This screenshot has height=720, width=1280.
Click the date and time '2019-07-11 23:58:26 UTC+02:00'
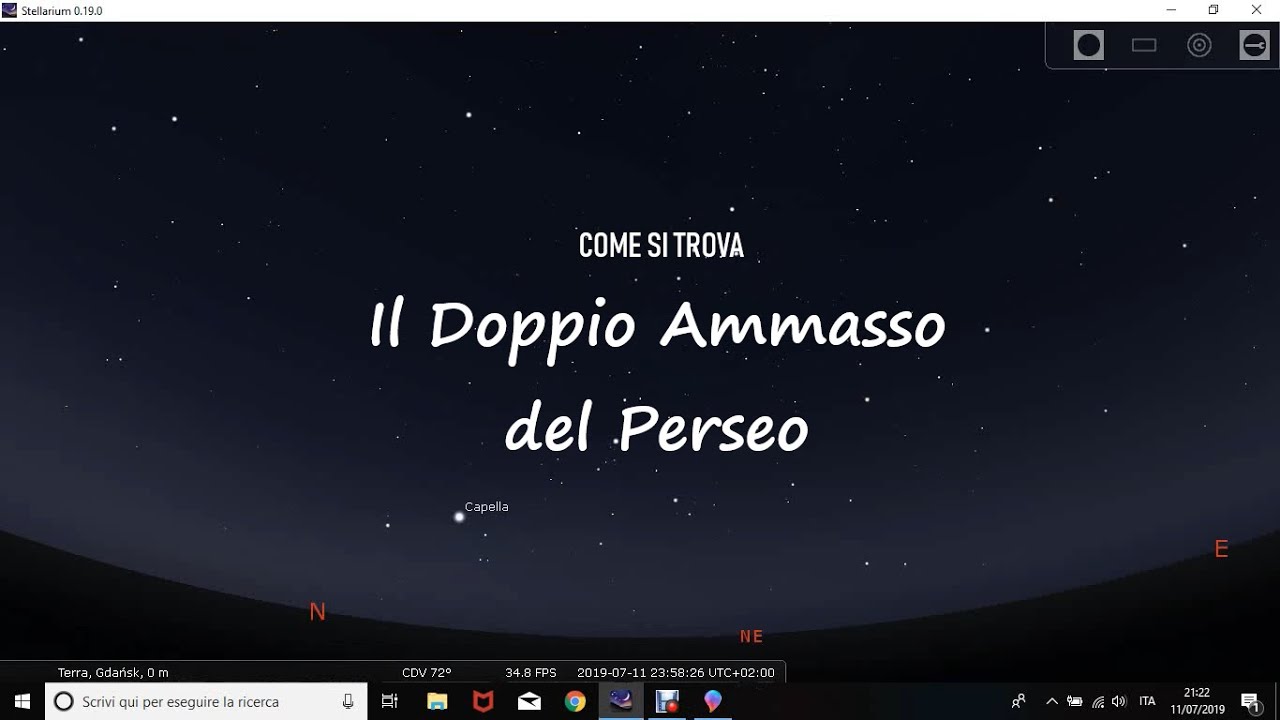pyautogui.click(x=676, y=673)
